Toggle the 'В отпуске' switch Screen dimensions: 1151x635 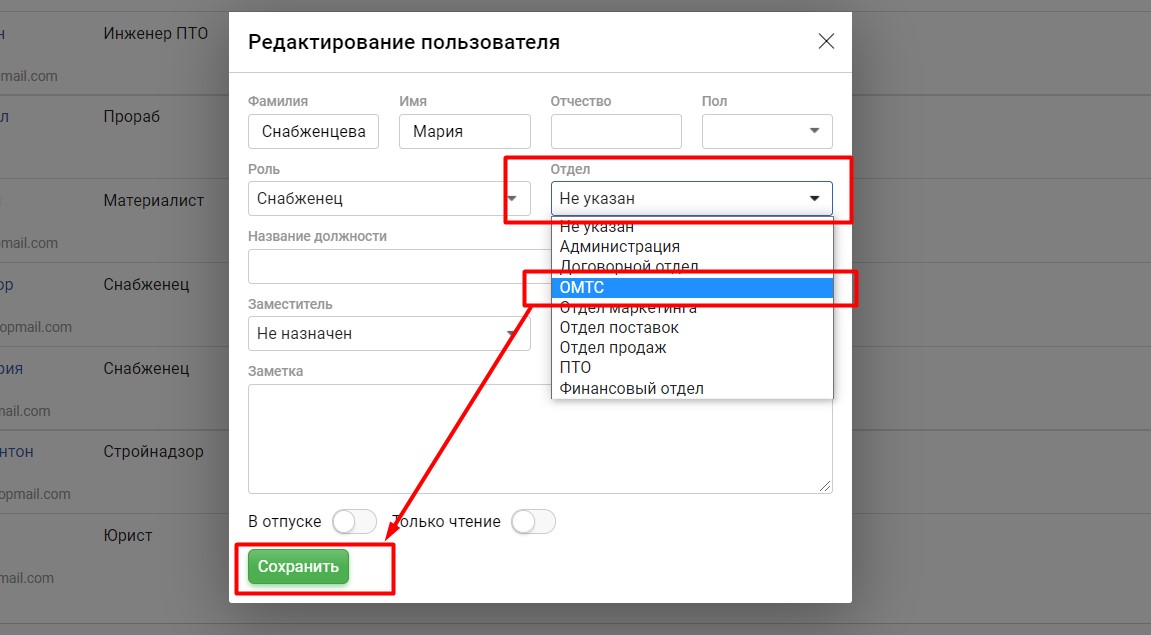click(354, 522)
